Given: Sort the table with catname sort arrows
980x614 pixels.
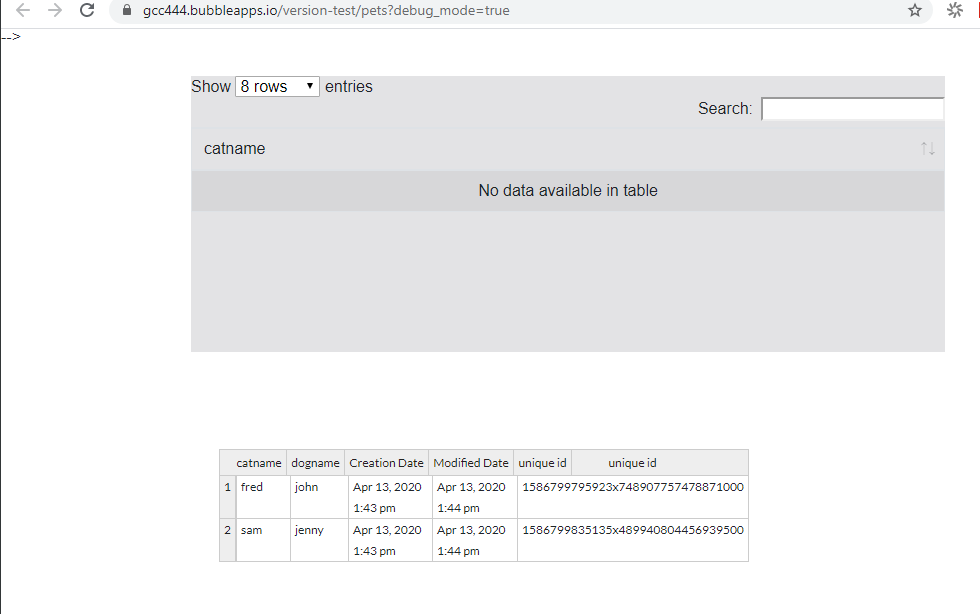Looking at the screenshot, I should point(928,149).
